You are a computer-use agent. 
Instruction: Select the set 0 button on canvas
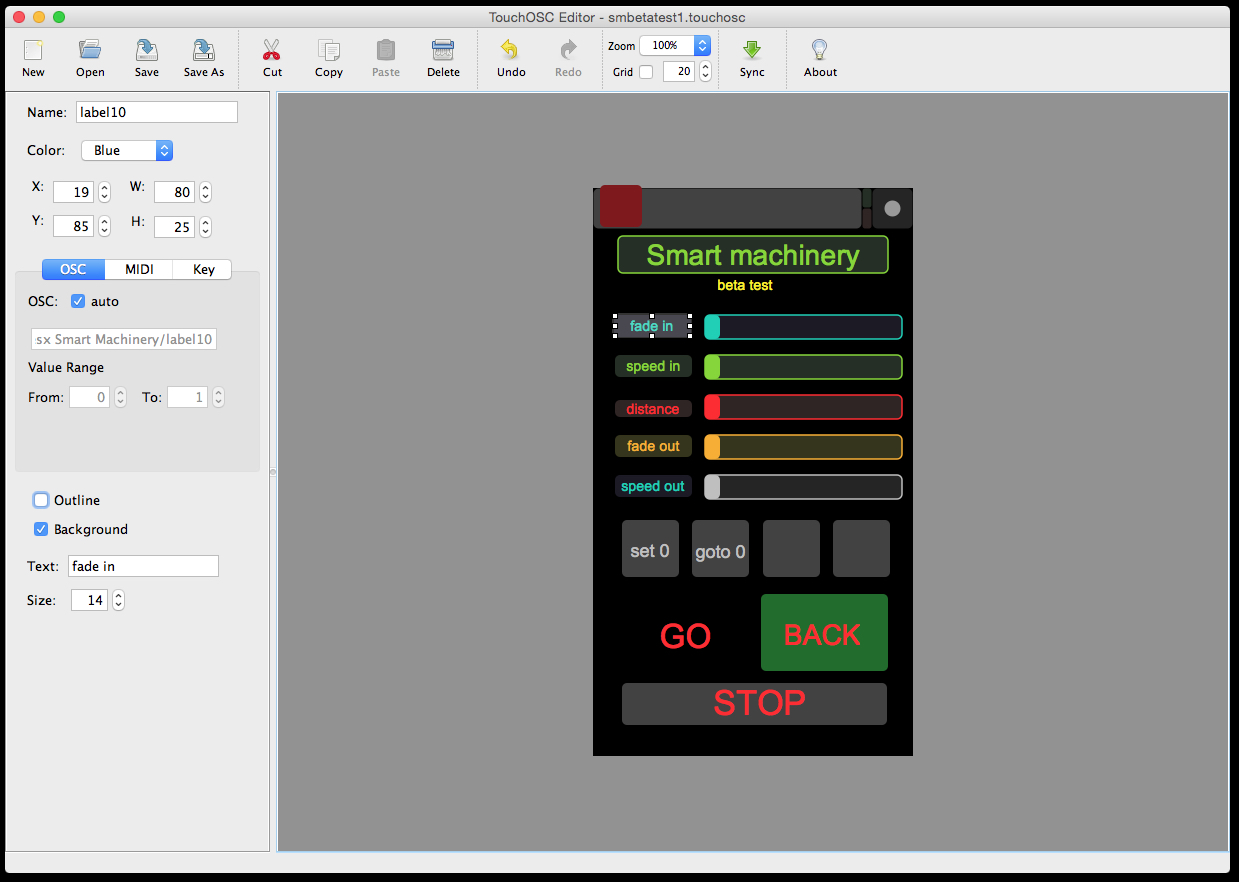650,549
